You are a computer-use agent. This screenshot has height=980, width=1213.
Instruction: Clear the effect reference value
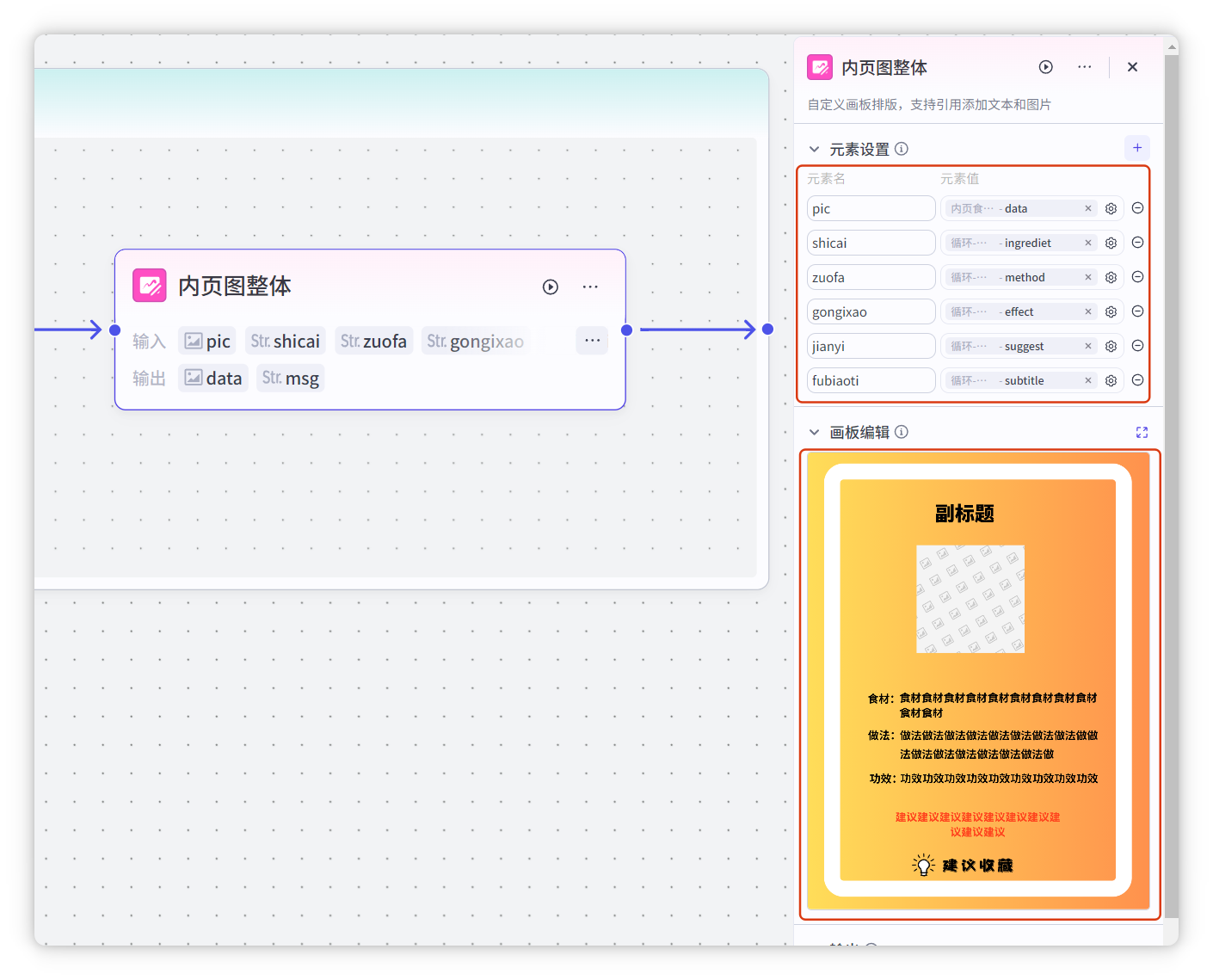(1088, 312)
